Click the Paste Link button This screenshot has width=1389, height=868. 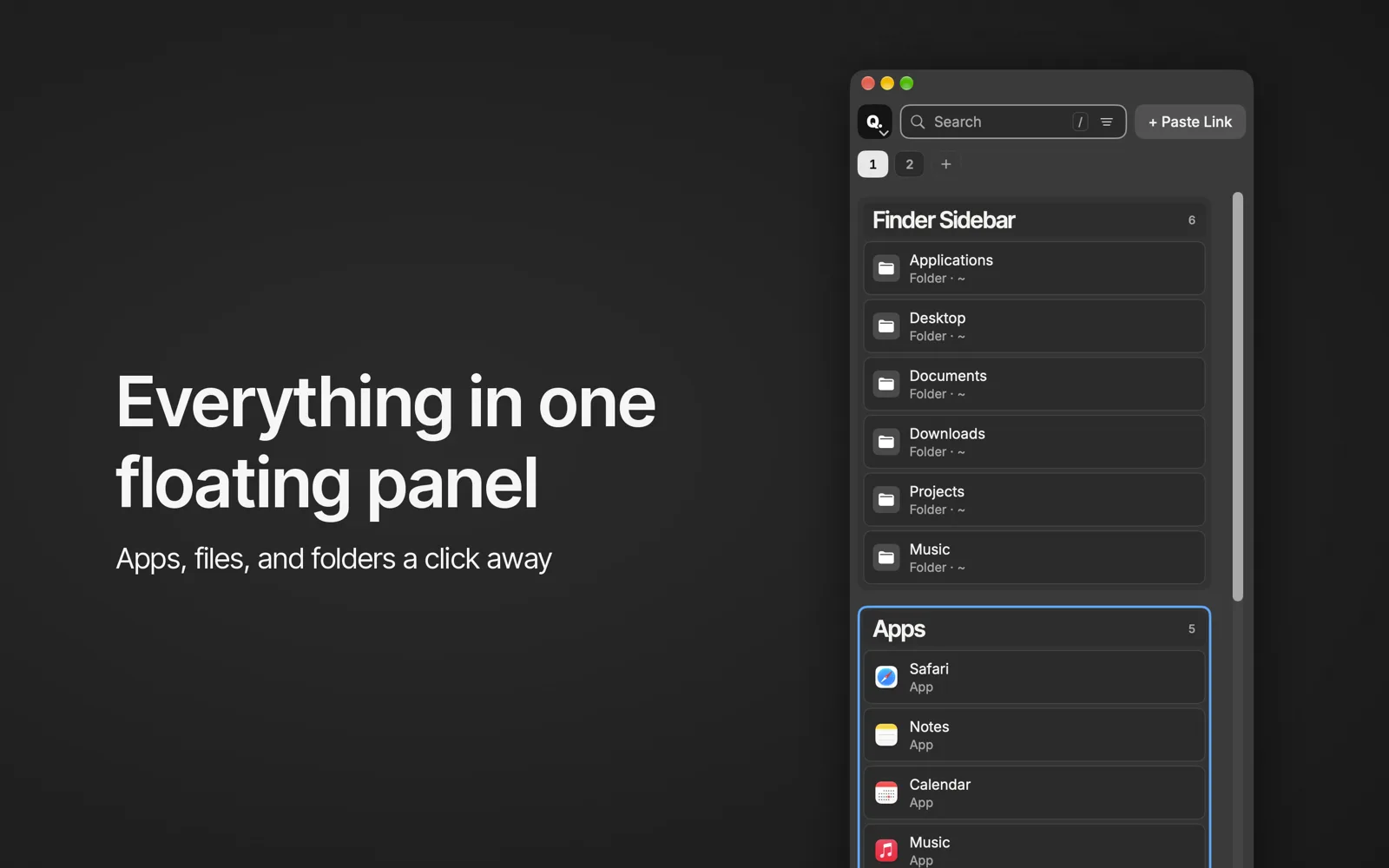pos(1189,122)
